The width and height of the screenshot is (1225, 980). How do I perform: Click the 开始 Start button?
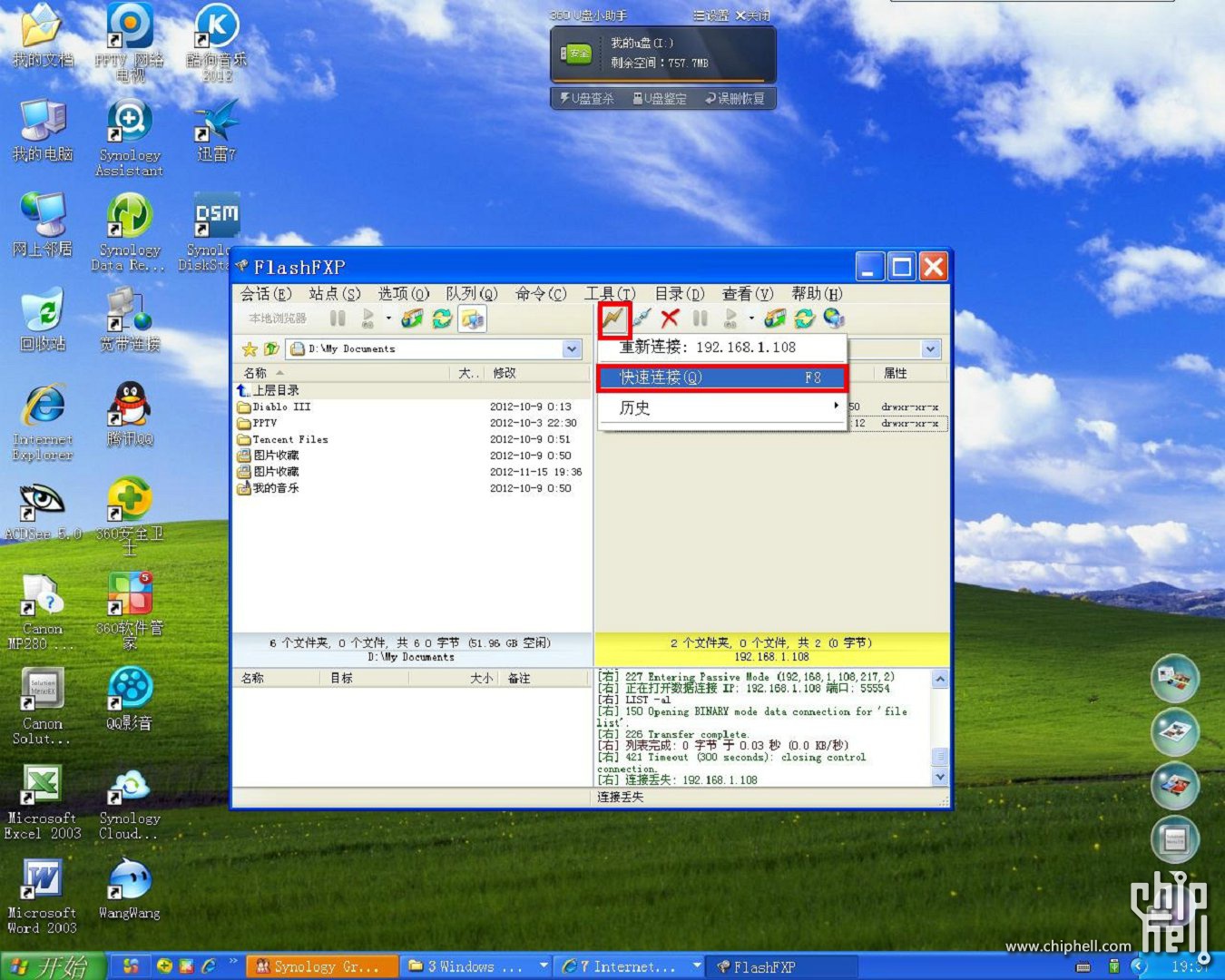pos(53,966)
